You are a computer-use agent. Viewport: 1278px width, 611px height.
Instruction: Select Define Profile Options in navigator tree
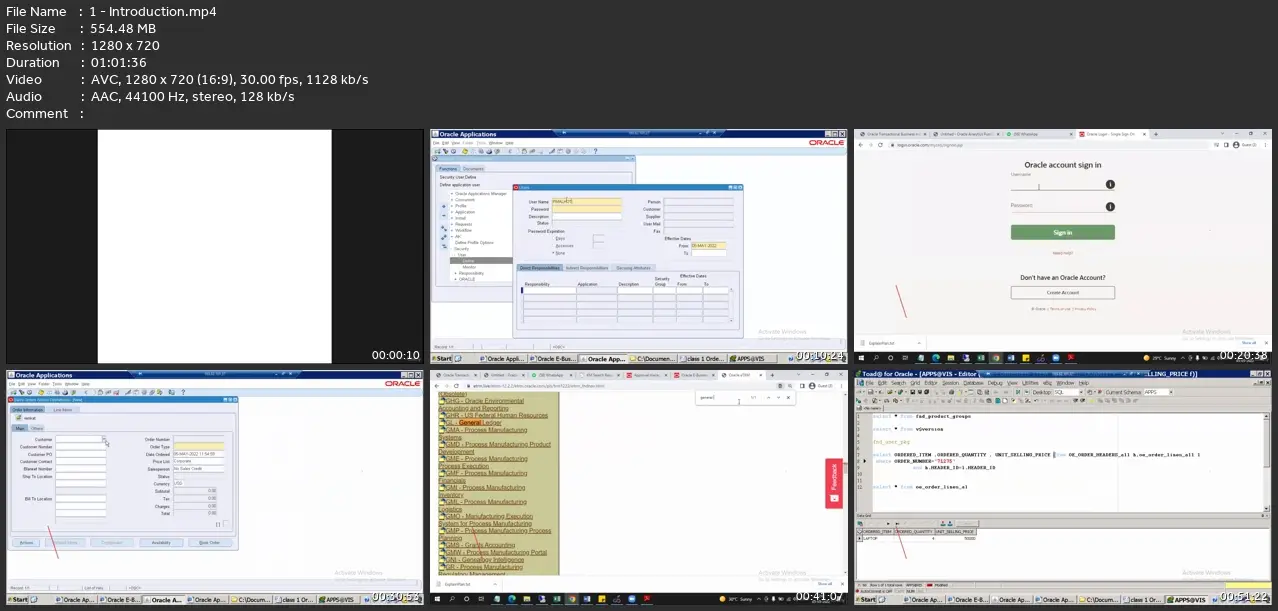[475, 242]
